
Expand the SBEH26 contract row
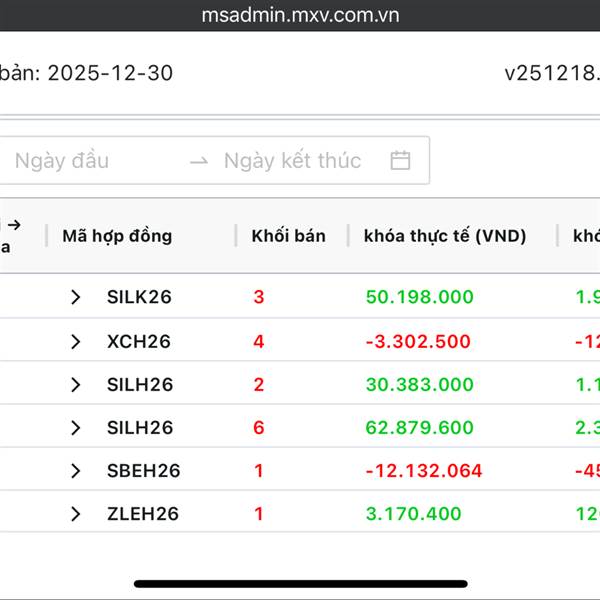(x=75, y=471)
